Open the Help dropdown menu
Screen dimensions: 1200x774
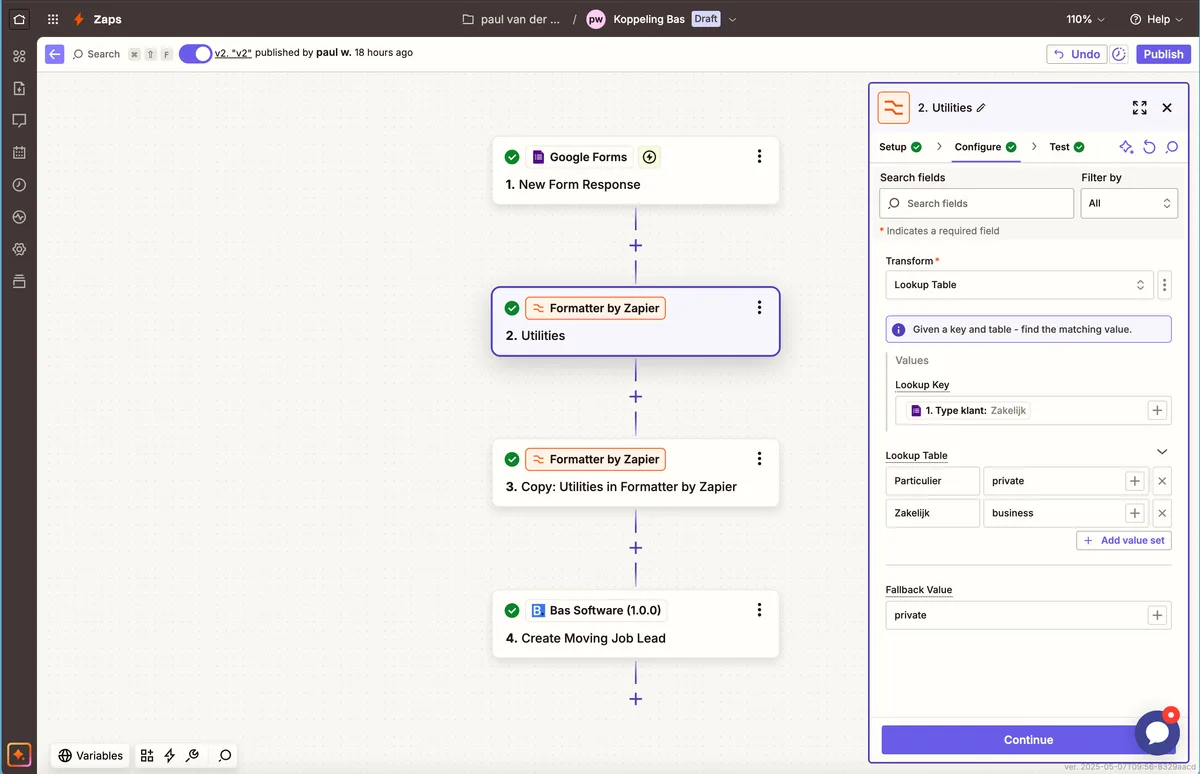(1157, 19)
